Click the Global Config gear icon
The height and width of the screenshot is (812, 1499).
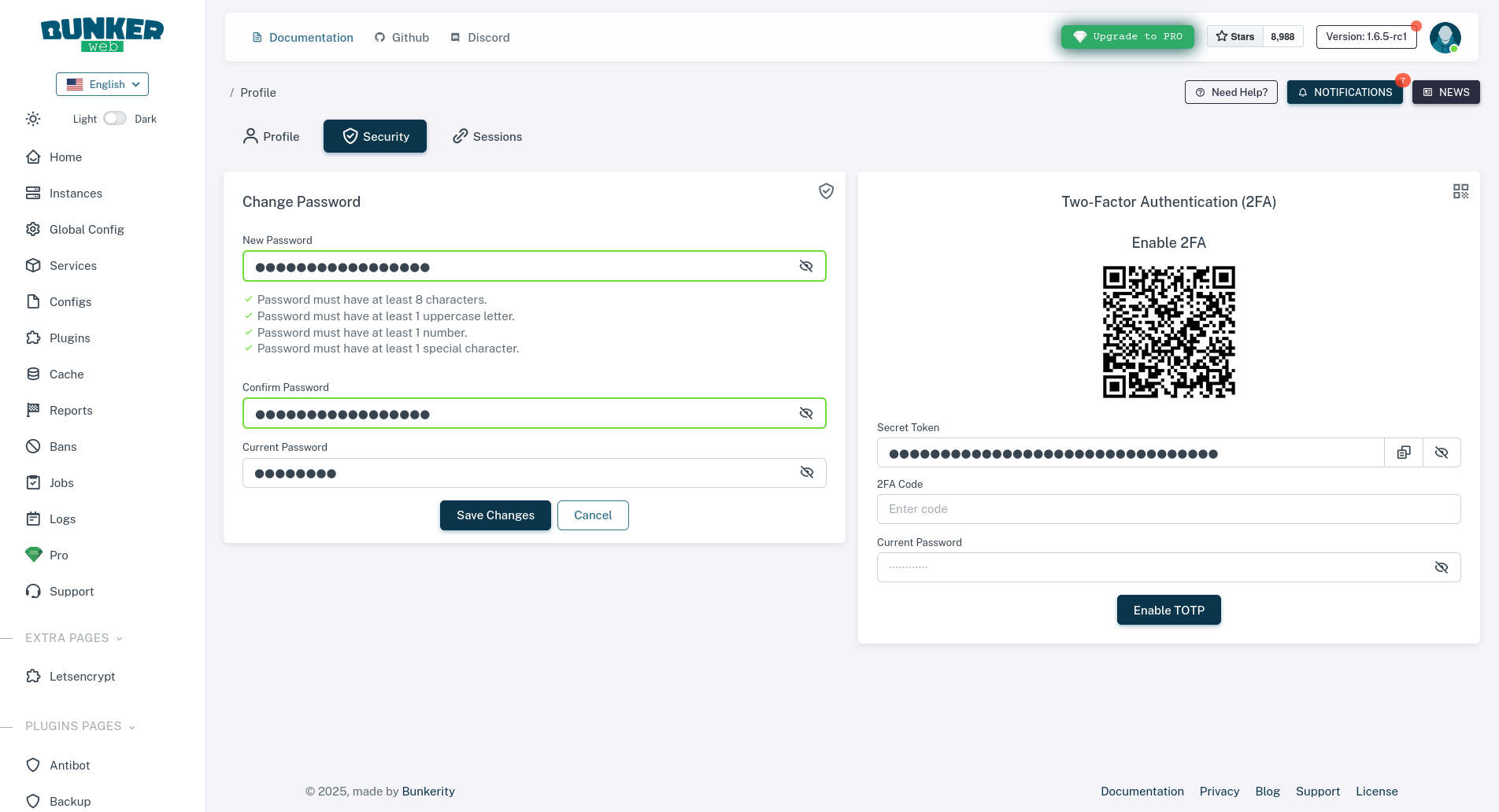[x=33, y=229]
